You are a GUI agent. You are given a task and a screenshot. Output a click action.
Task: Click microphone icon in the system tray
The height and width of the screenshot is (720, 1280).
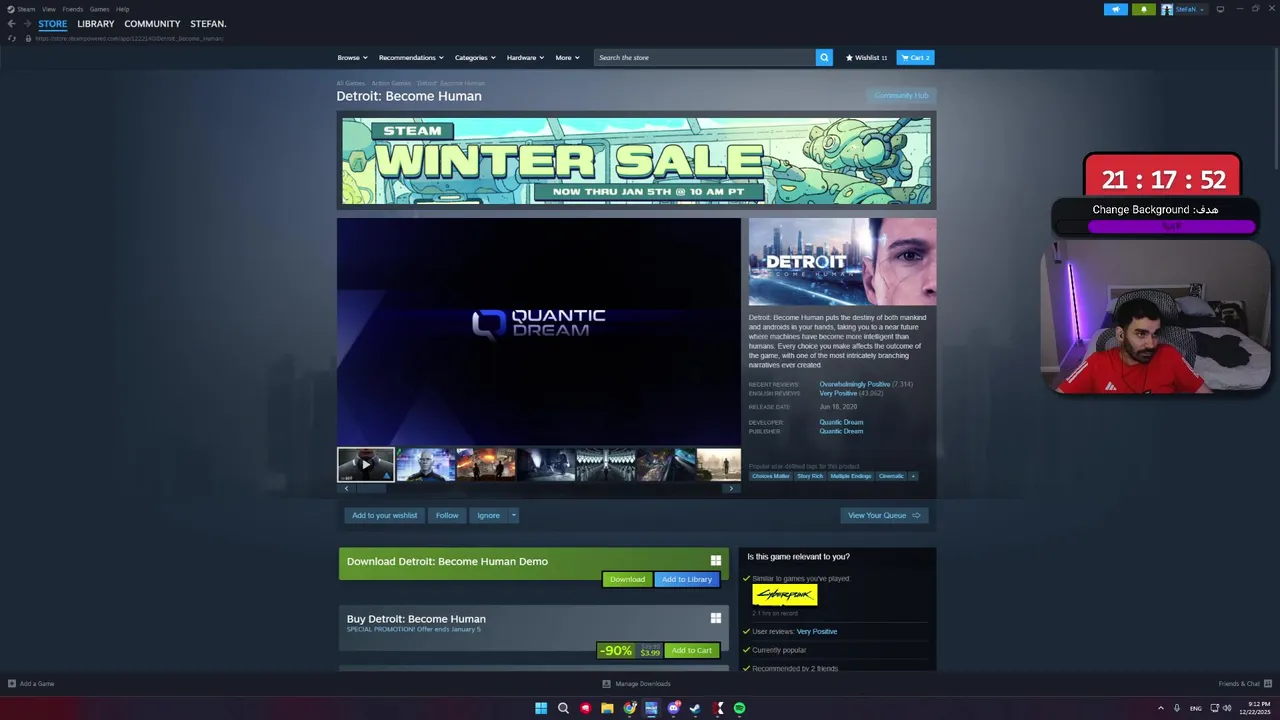pos(1177,708)
